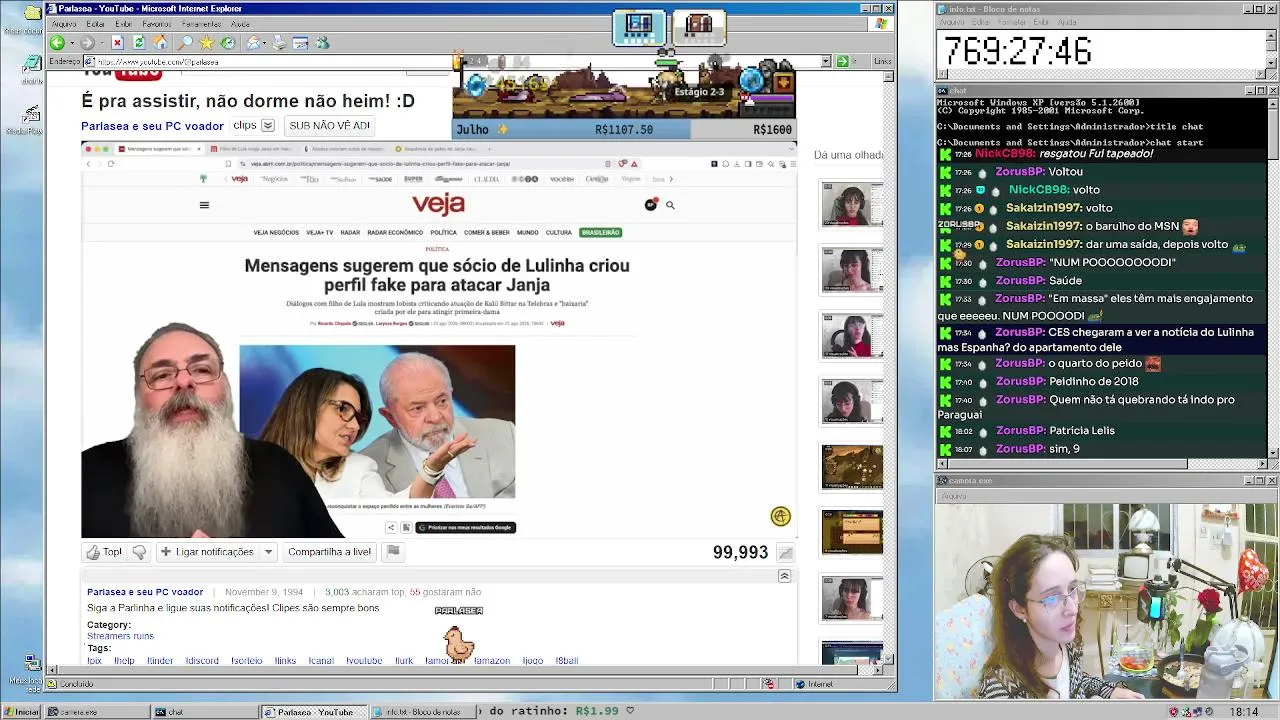Open the Formatar menu in Bloco de notas

(1014, 22)
